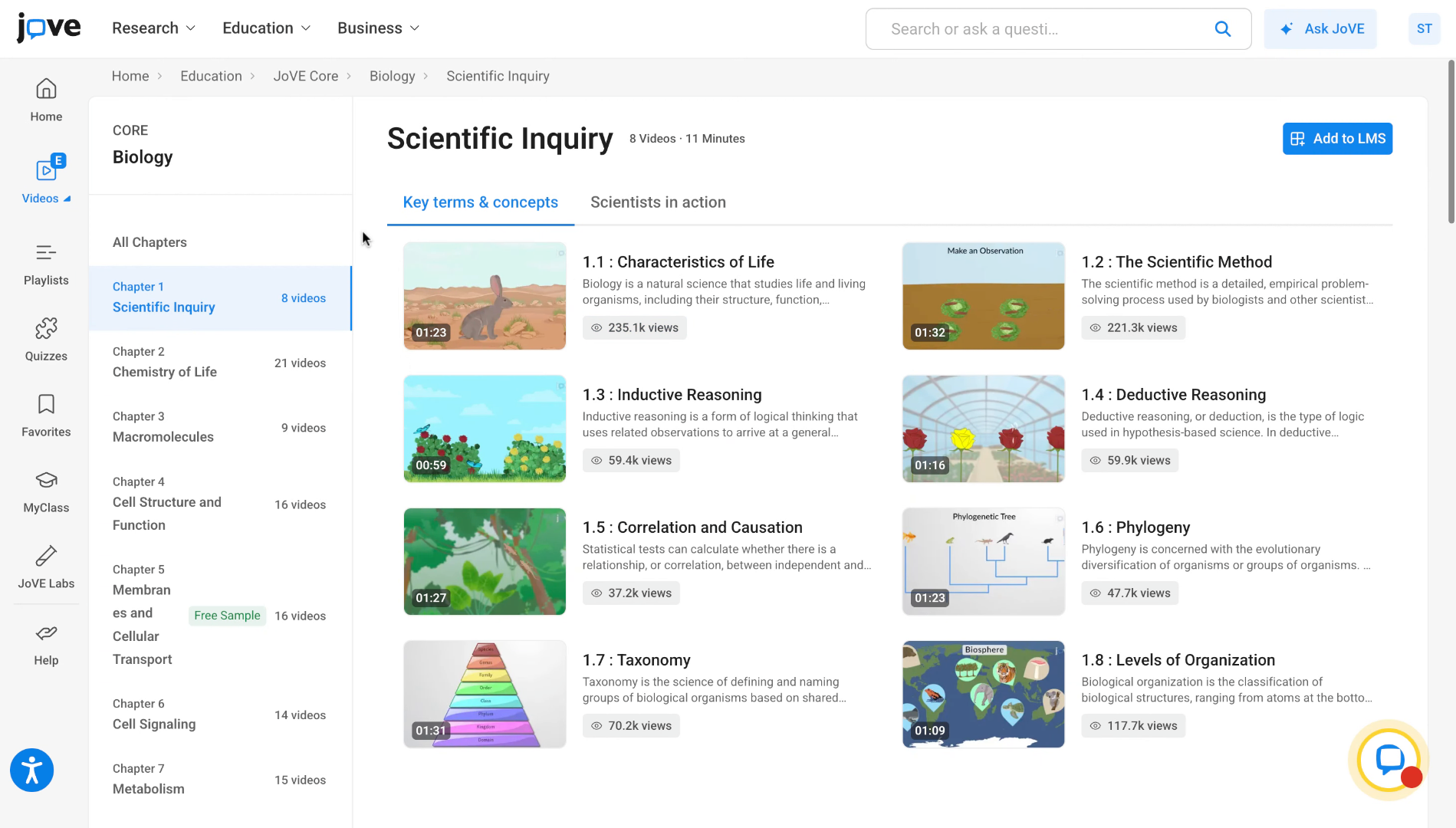Select All Chapters in sidebar
Image resolution: width=1456 pixels, height=828 pixels.
(150, 242)
